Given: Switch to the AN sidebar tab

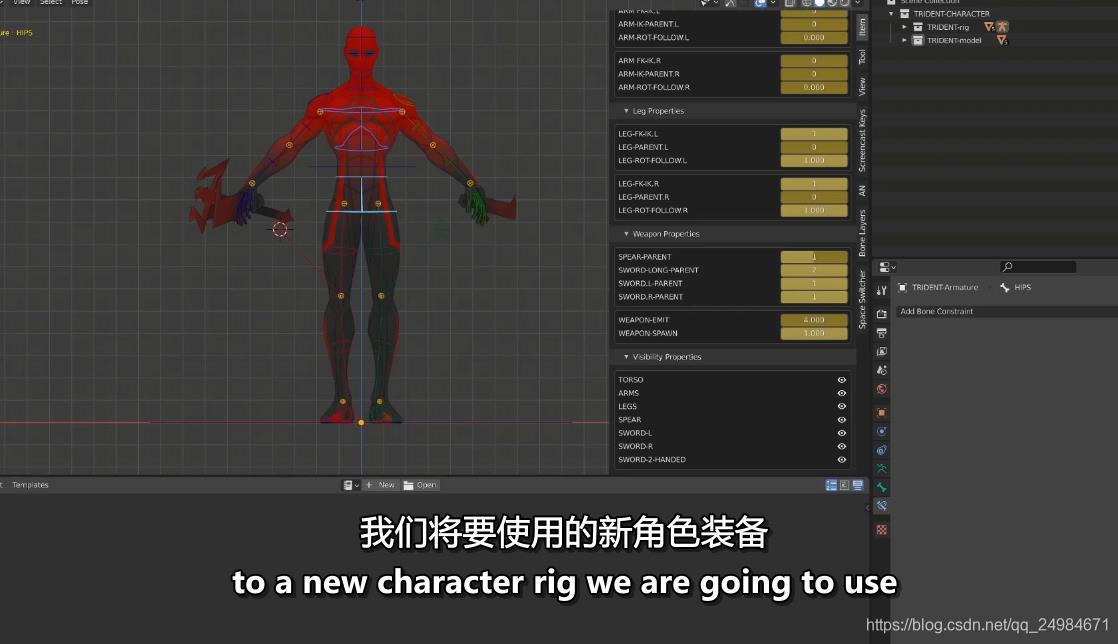Looking at the screenshot, I should [x=862, y=191].
